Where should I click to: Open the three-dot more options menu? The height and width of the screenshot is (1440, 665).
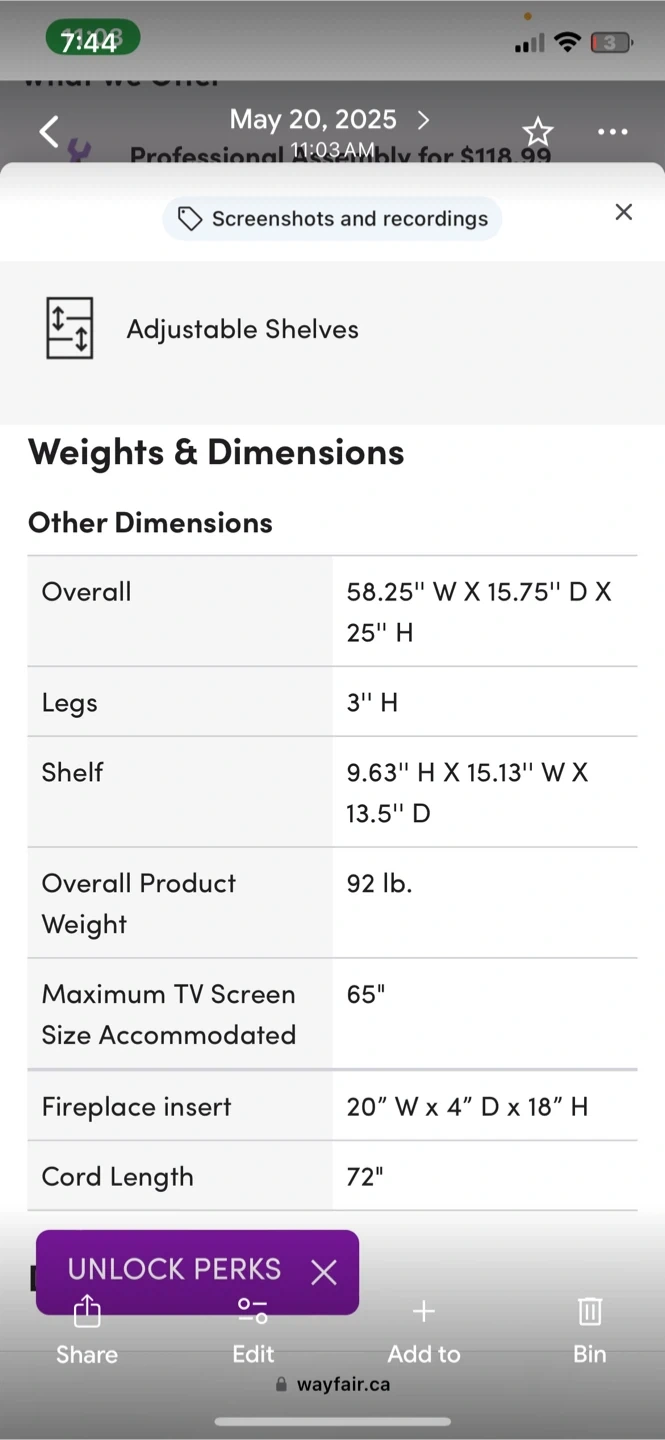[x=612, y=132]
